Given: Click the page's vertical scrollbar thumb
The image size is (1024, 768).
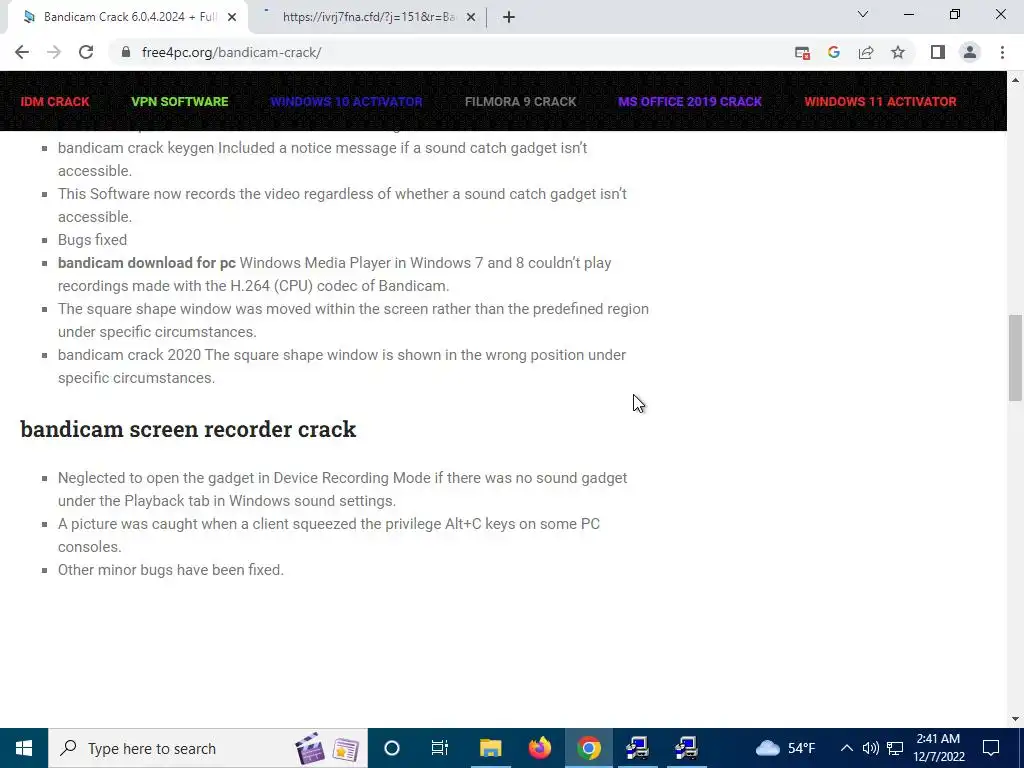Looking at the screenshot, I should pos(1015,357).
